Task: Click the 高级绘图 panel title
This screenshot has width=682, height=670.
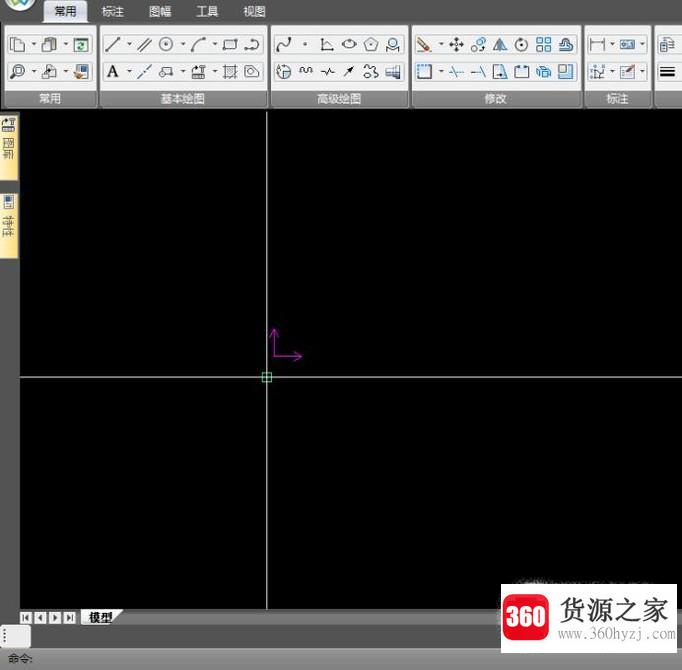Action: click(x=339, y=99)
